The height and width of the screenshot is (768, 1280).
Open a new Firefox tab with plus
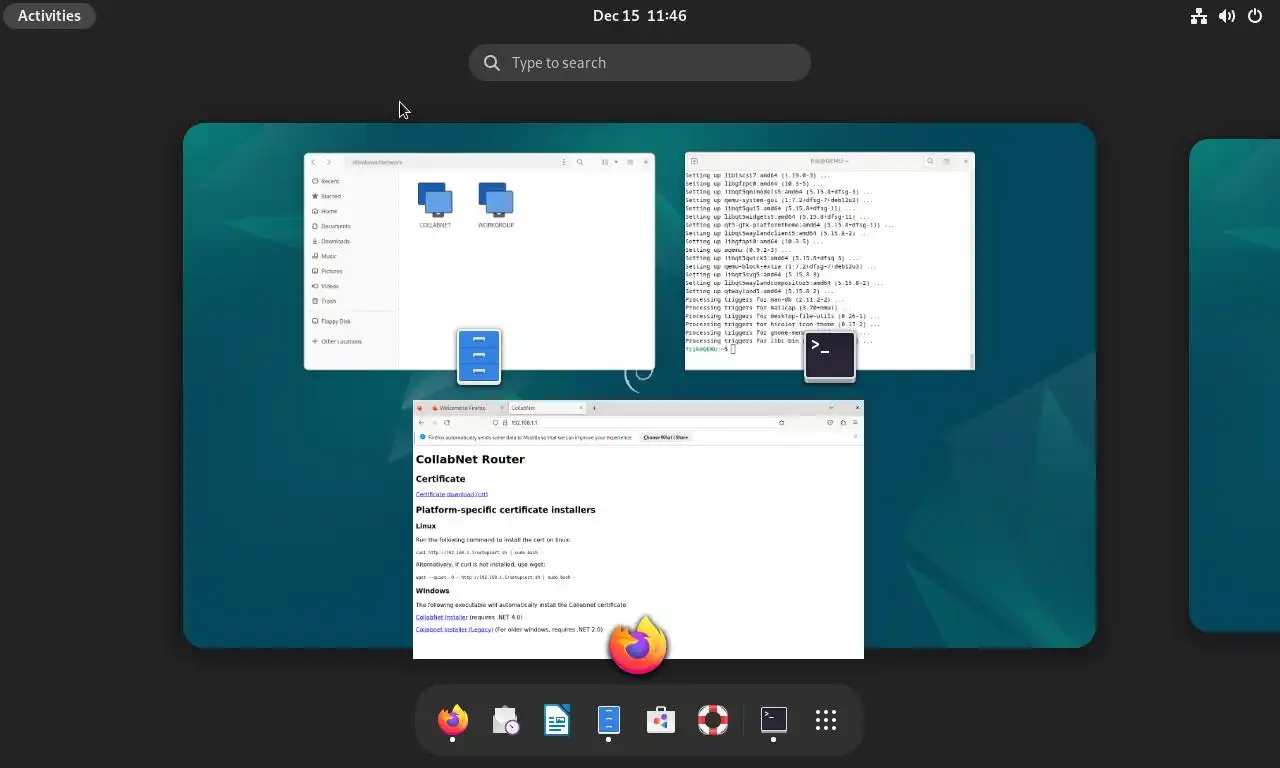[594, 408]
